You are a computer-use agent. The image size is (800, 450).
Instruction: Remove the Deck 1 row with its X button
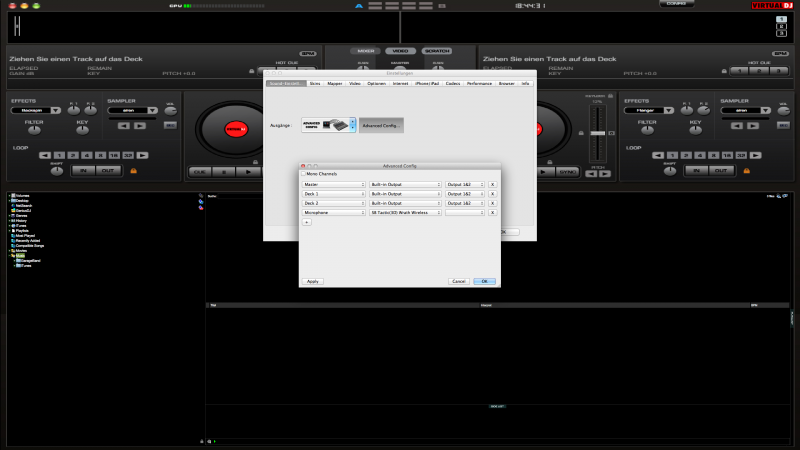(x=492, y=194)
